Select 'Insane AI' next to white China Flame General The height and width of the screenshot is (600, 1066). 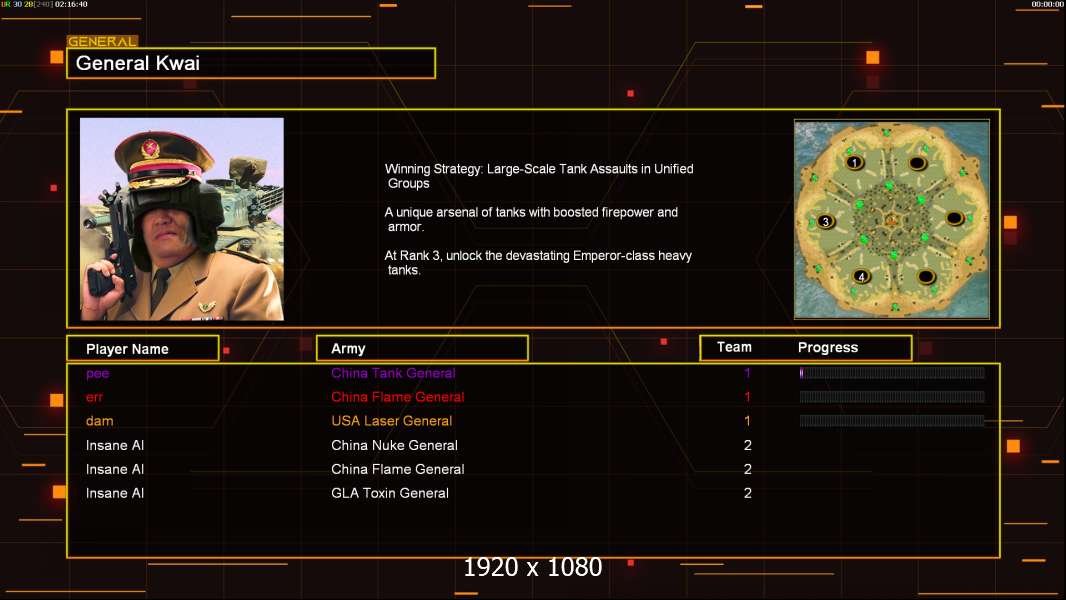[115, 469]
